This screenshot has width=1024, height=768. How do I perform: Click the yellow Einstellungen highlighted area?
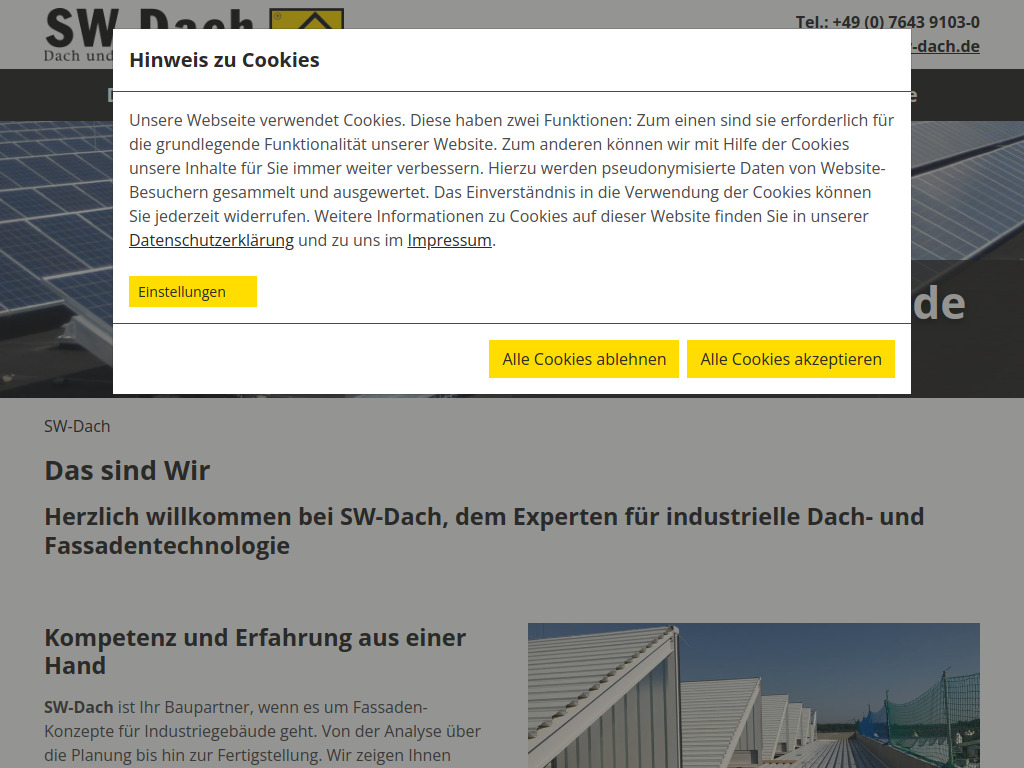coord(192,291)
